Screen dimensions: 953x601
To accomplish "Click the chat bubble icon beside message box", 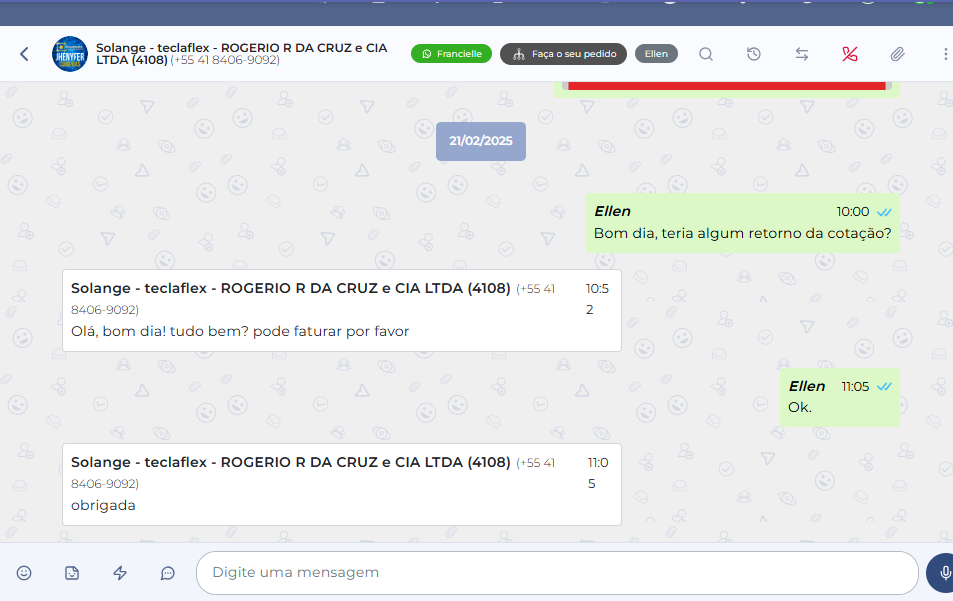I will coord(168,573).
